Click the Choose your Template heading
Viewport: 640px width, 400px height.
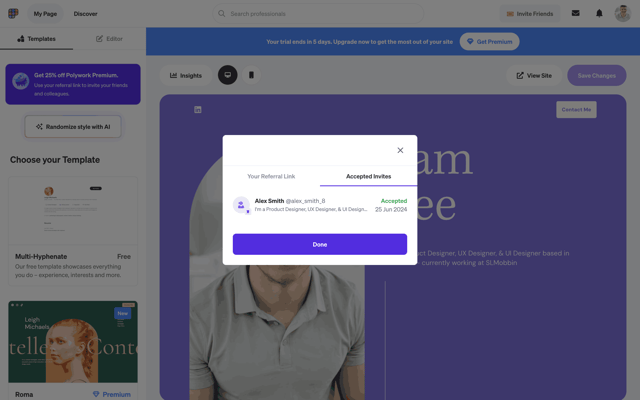pos(55,160)
